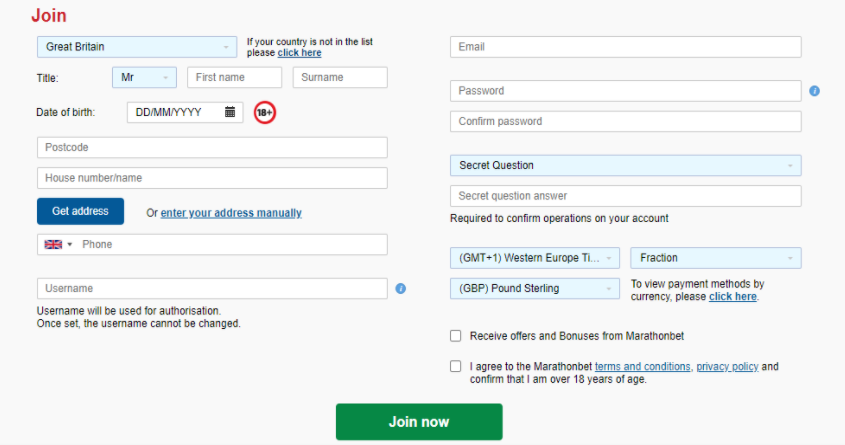Click the UK flag phone country selector
The height and width of the screenshot is (445, 845).
pyautogui.click(x=58, y=244)
